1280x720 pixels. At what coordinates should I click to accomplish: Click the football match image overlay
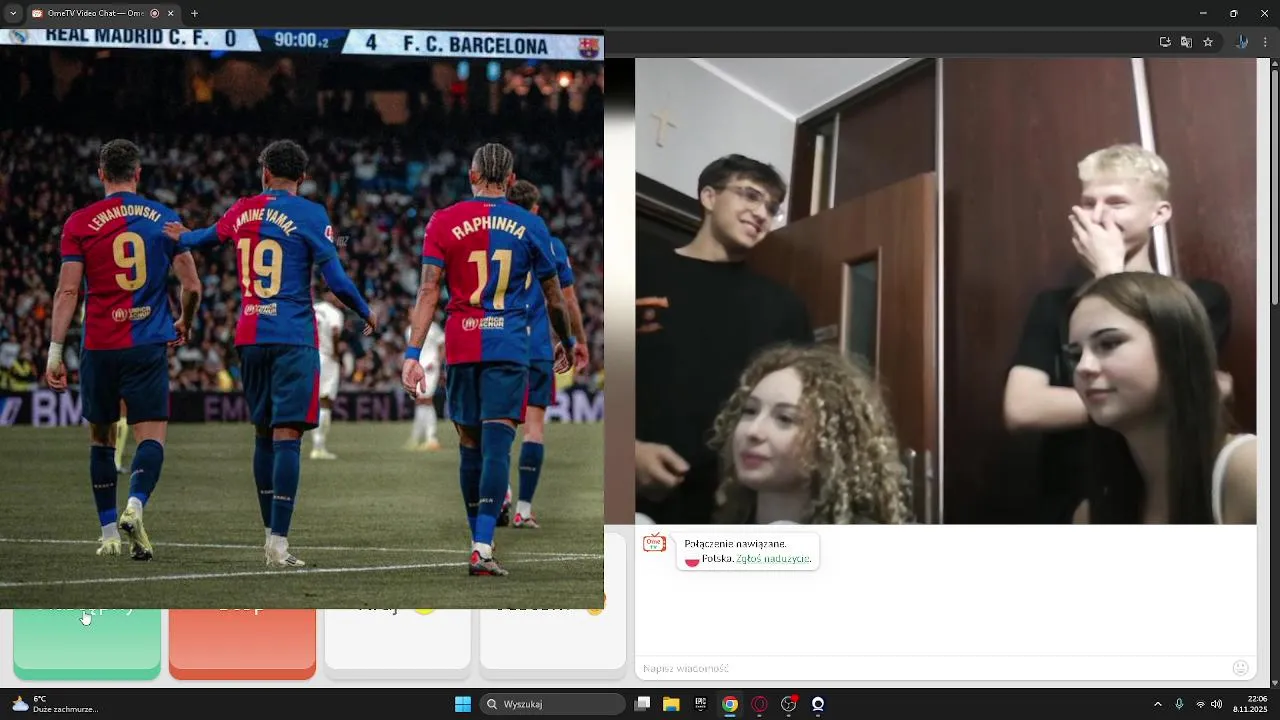click(301, 319)
